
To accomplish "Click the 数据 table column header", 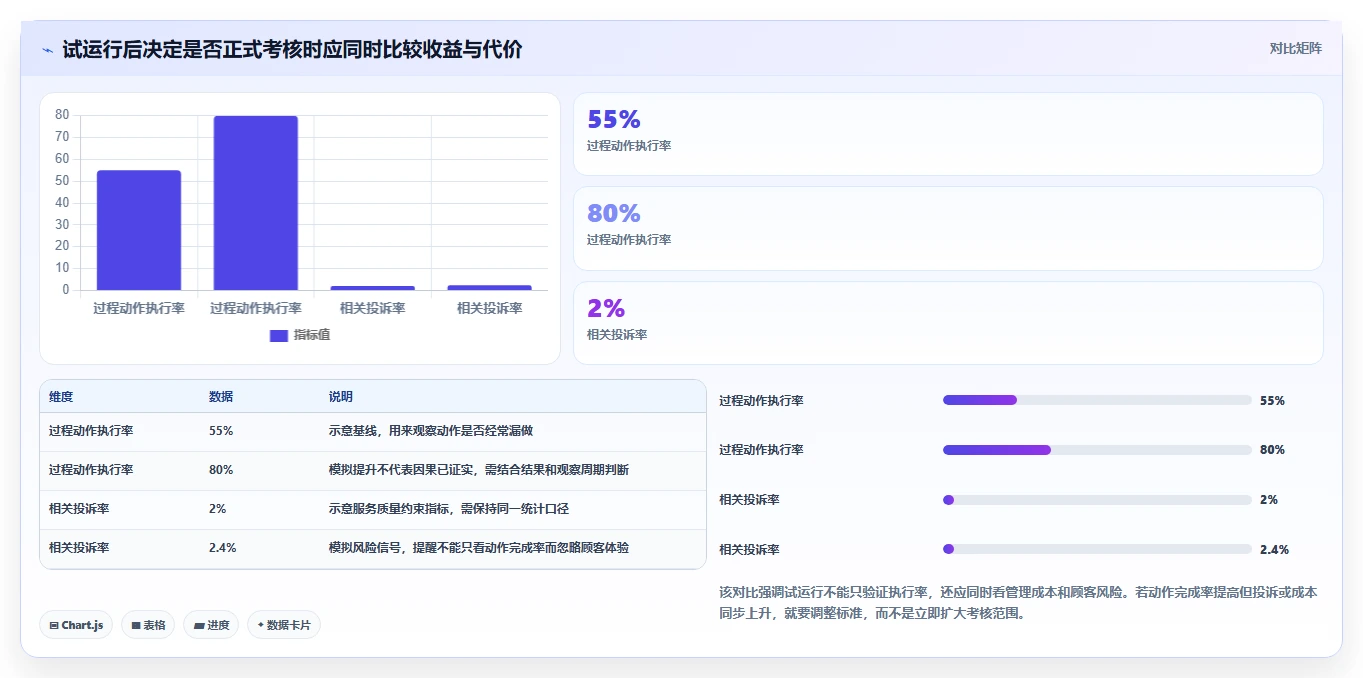I will coord(221,396).
